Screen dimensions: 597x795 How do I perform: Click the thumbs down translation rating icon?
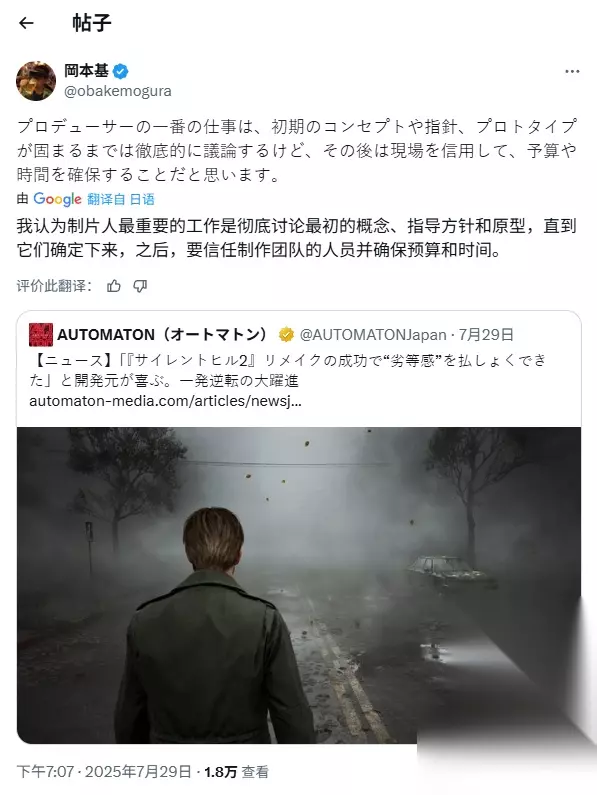140,286
